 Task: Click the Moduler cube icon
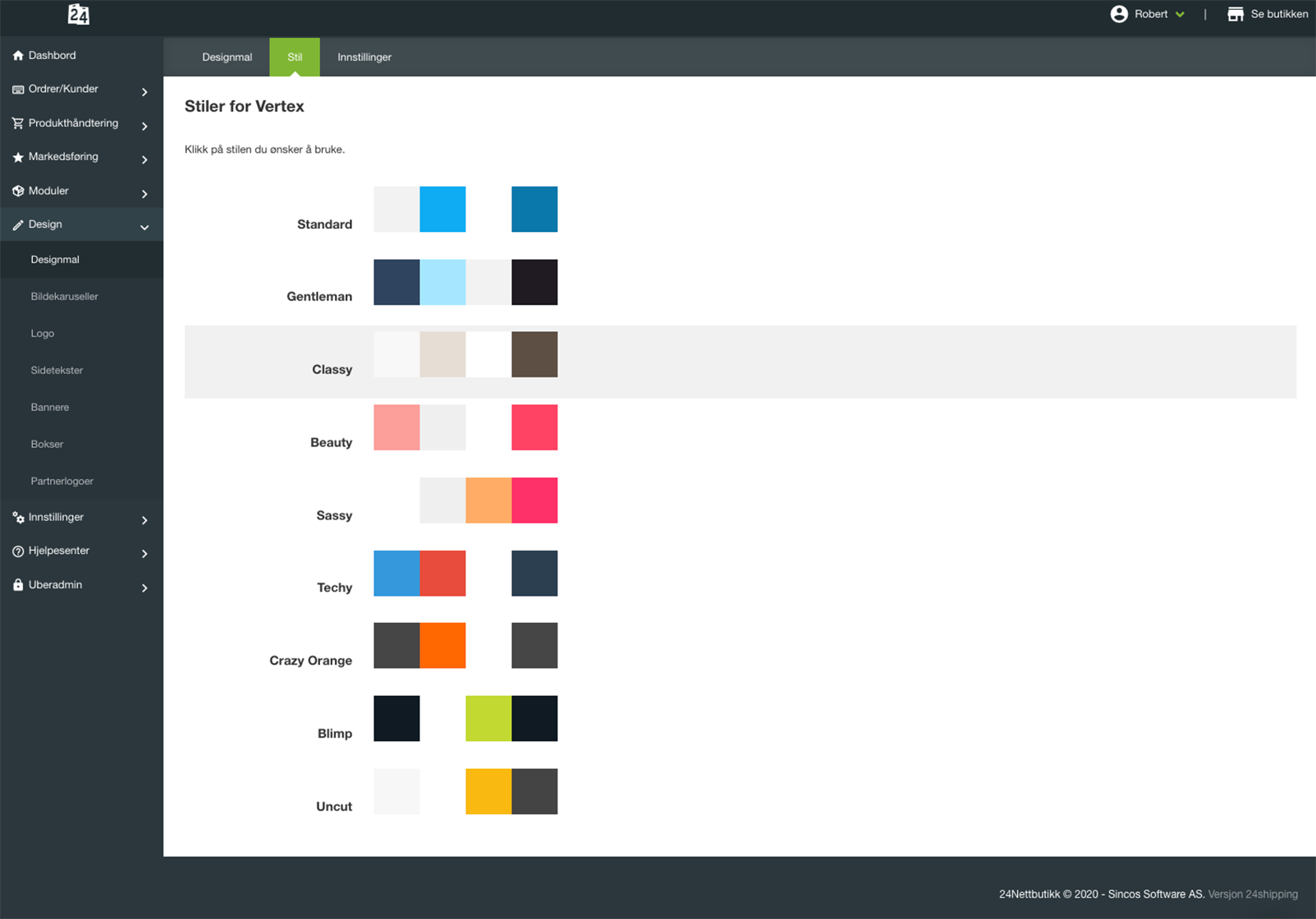coord(18,190)
